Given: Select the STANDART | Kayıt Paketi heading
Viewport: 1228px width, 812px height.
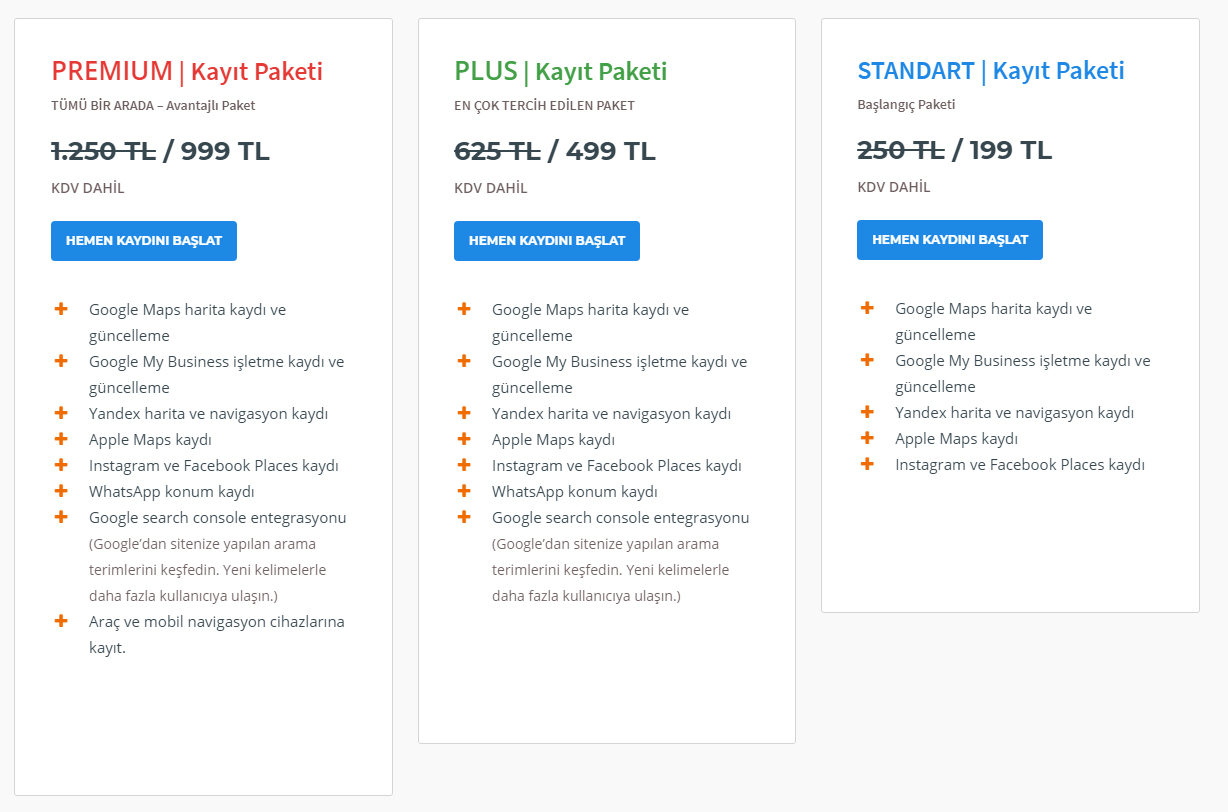Looking at the screenshot, I should click(x=990, y=71).
